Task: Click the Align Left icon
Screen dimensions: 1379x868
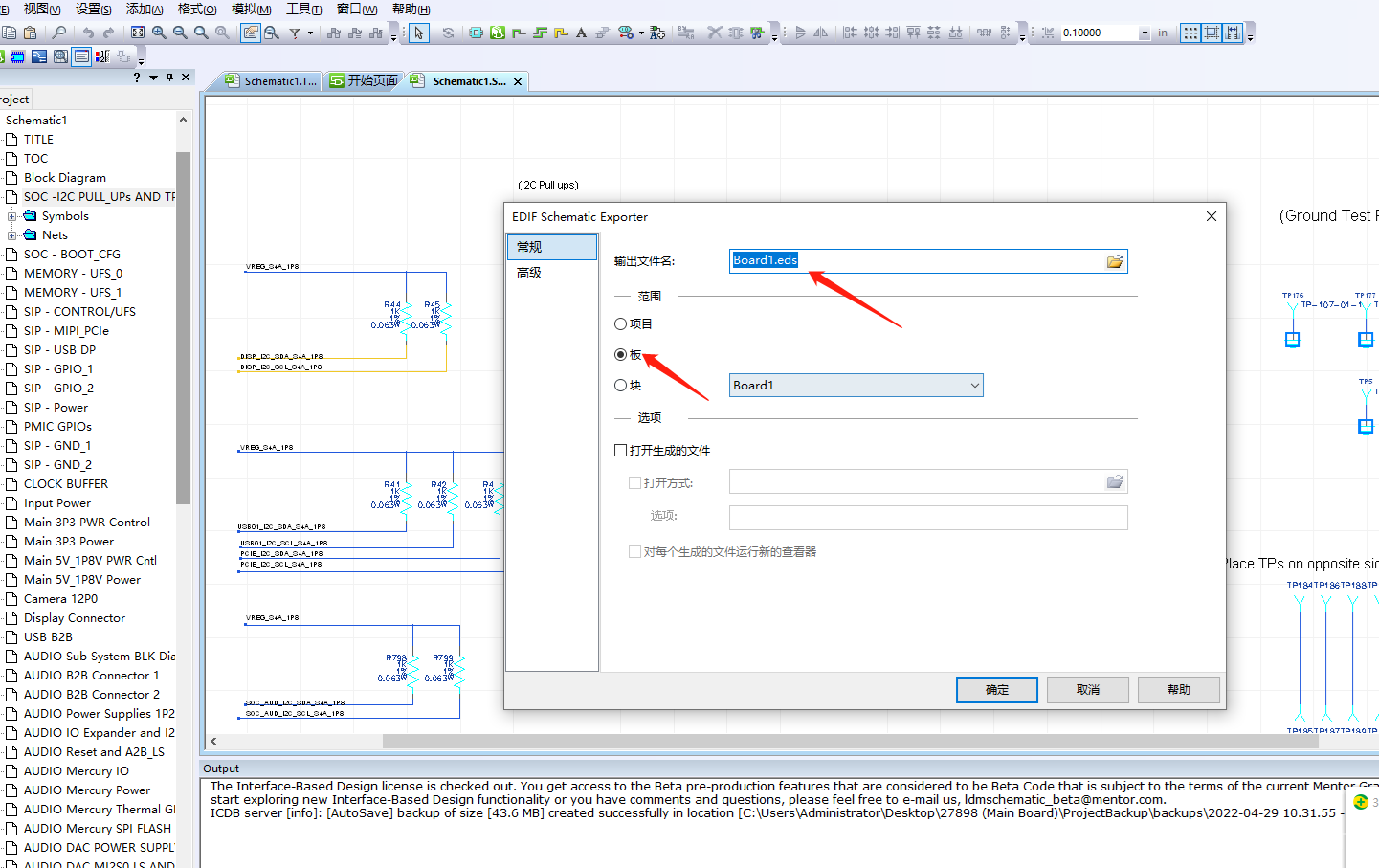Action: [x=850, y=33]
